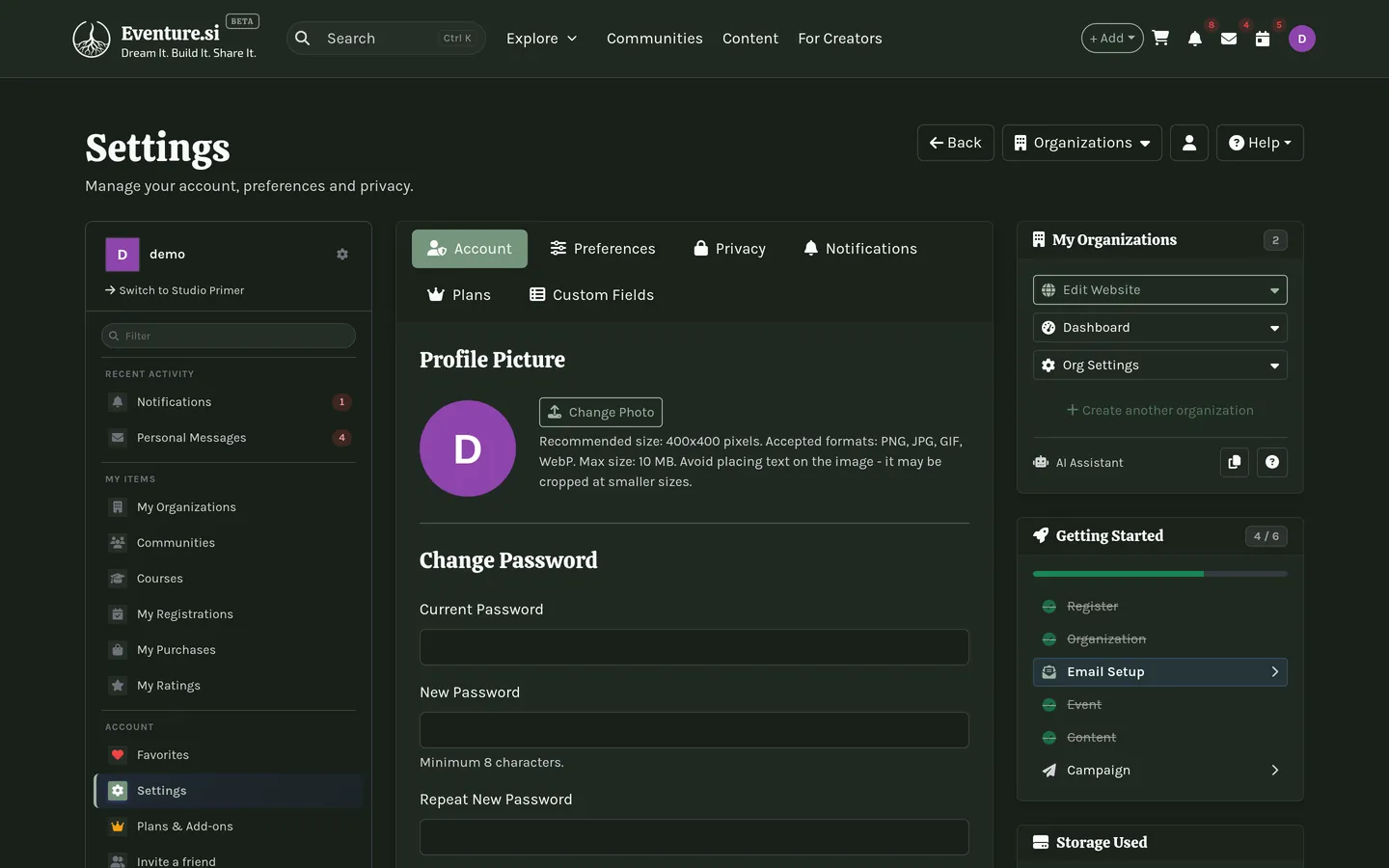The image size is (1389, 868).
Task: Click the gear icon beside demo
Action: tap(342, 255)
